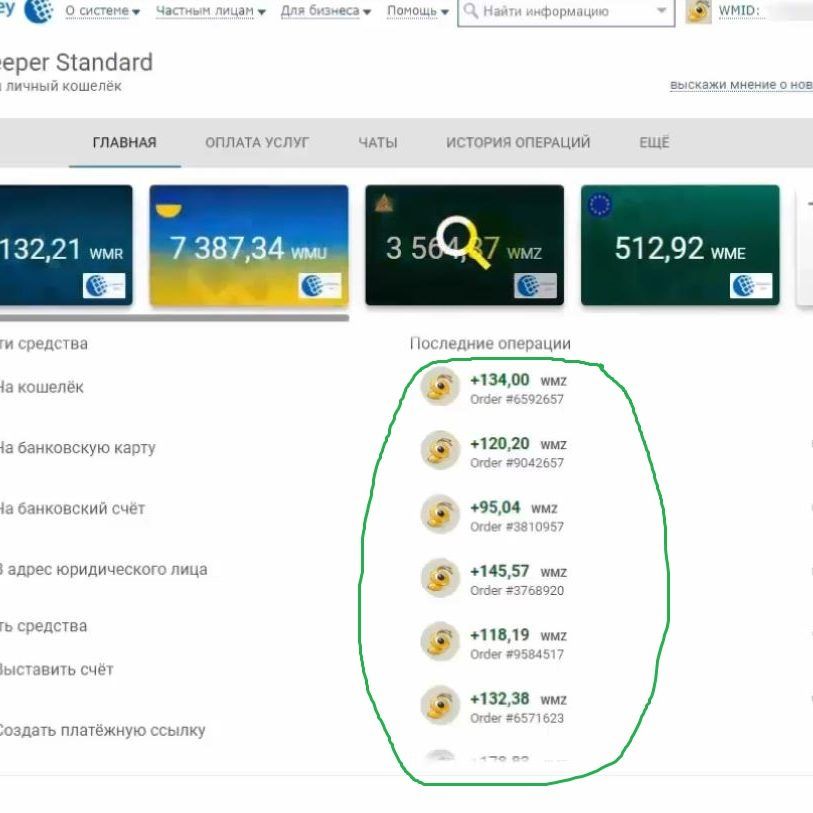Click the search magnifier icon in the search box

(470, 10)
